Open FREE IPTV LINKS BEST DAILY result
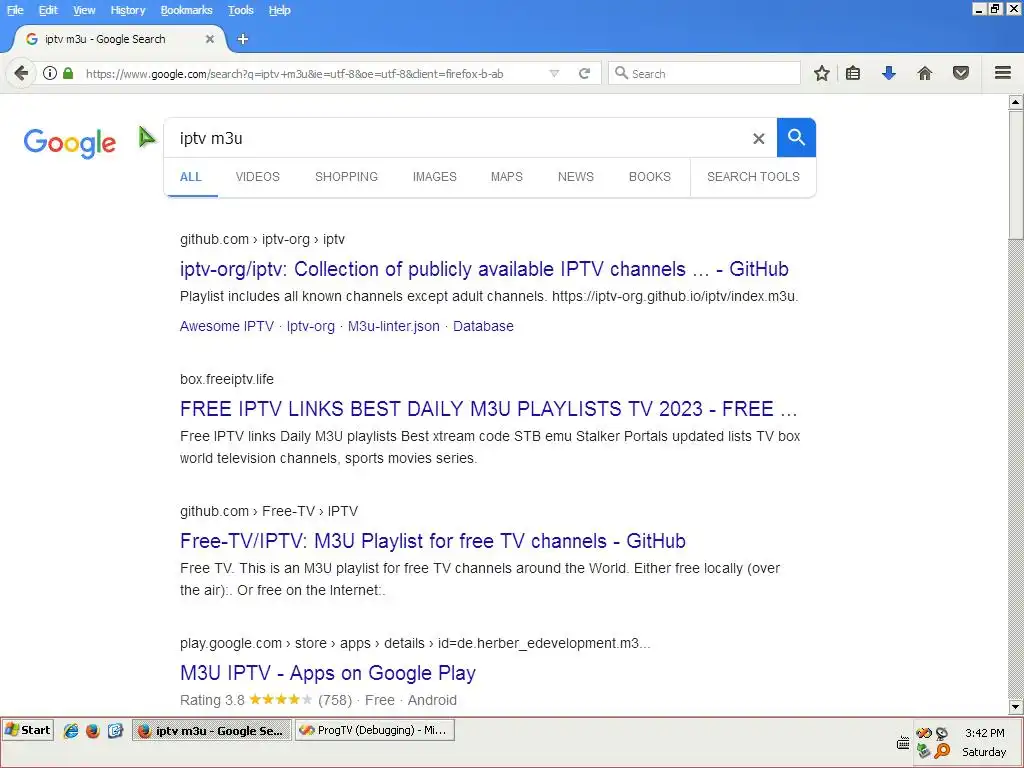Screen dimensions: 1024x768 488,409
